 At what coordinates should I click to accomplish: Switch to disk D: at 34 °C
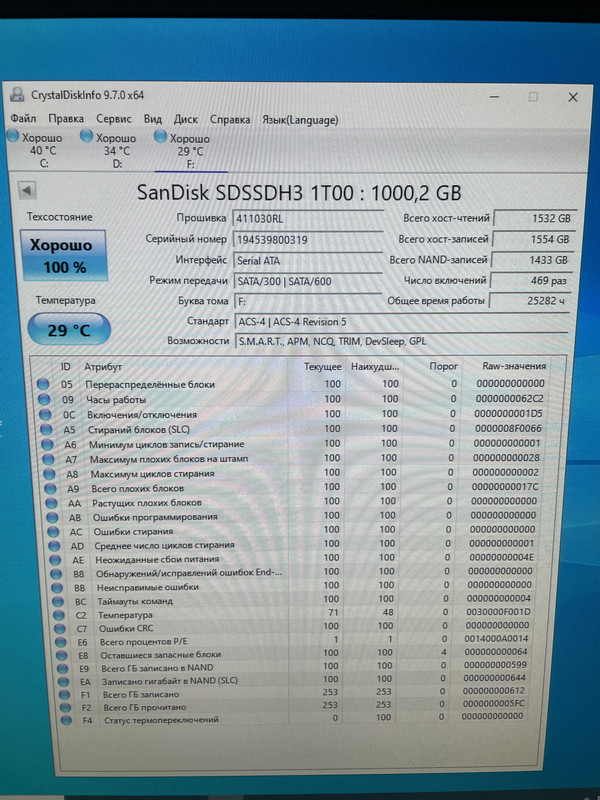pos(110,150)
